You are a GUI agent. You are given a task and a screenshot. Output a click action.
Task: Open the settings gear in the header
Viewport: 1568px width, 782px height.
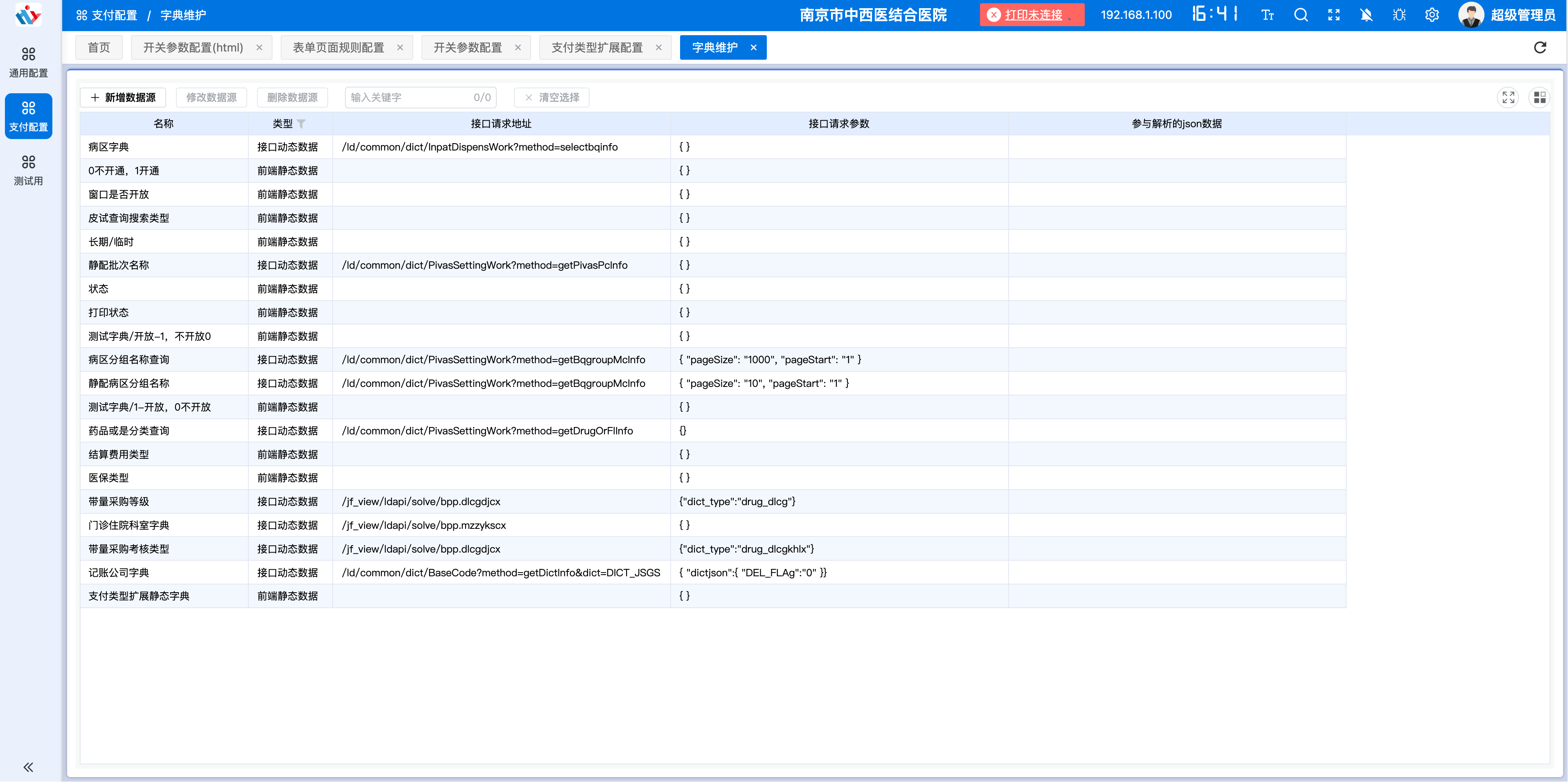[1432, 15]
